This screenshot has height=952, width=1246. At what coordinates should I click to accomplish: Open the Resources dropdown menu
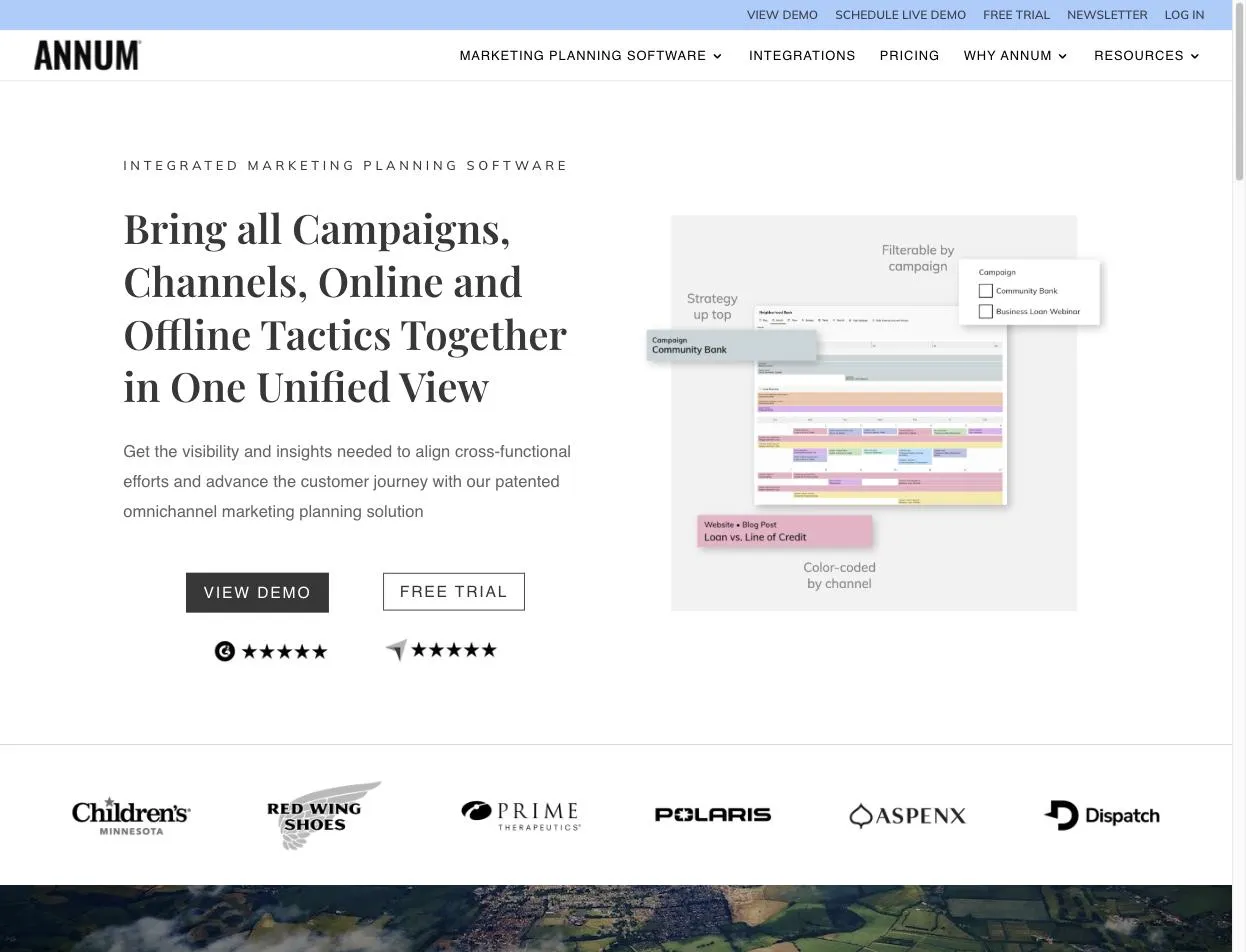tap(1146, 56)
